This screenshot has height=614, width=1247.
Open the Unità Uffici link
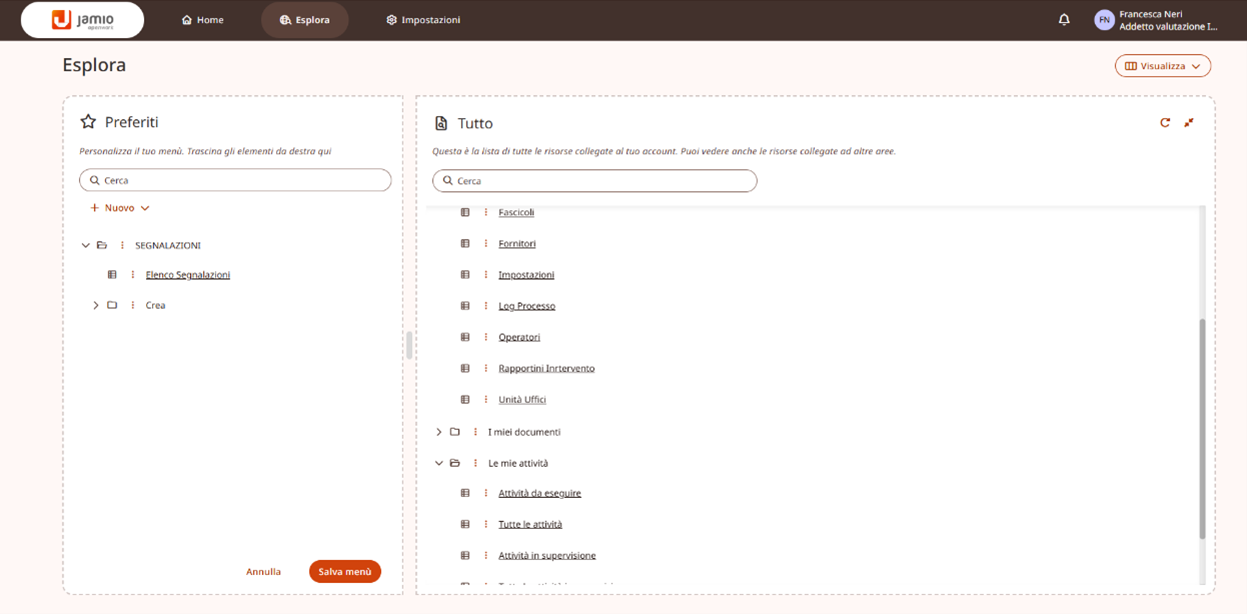click(x=522, y=399)
